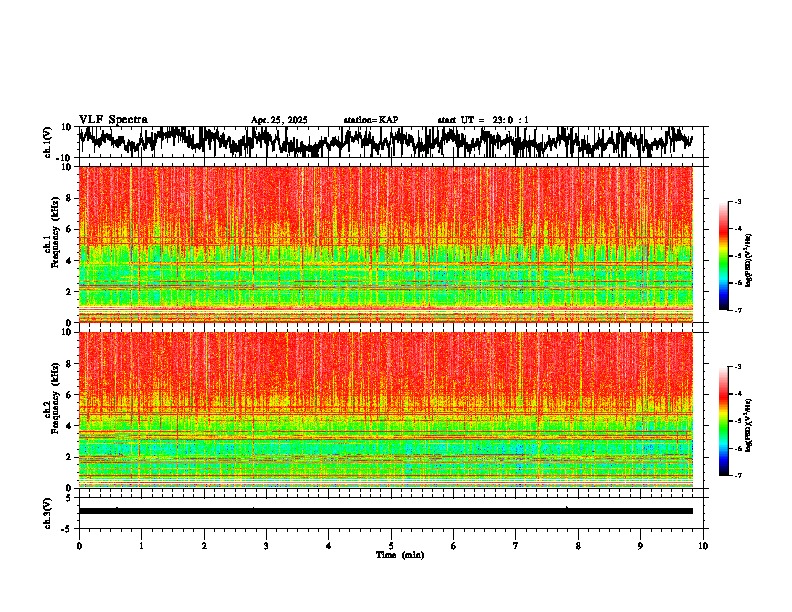This screenshot has width=792, height=612.
Task: Click the 'start UT = 23:0 :1' text
Action: [483, 120]
